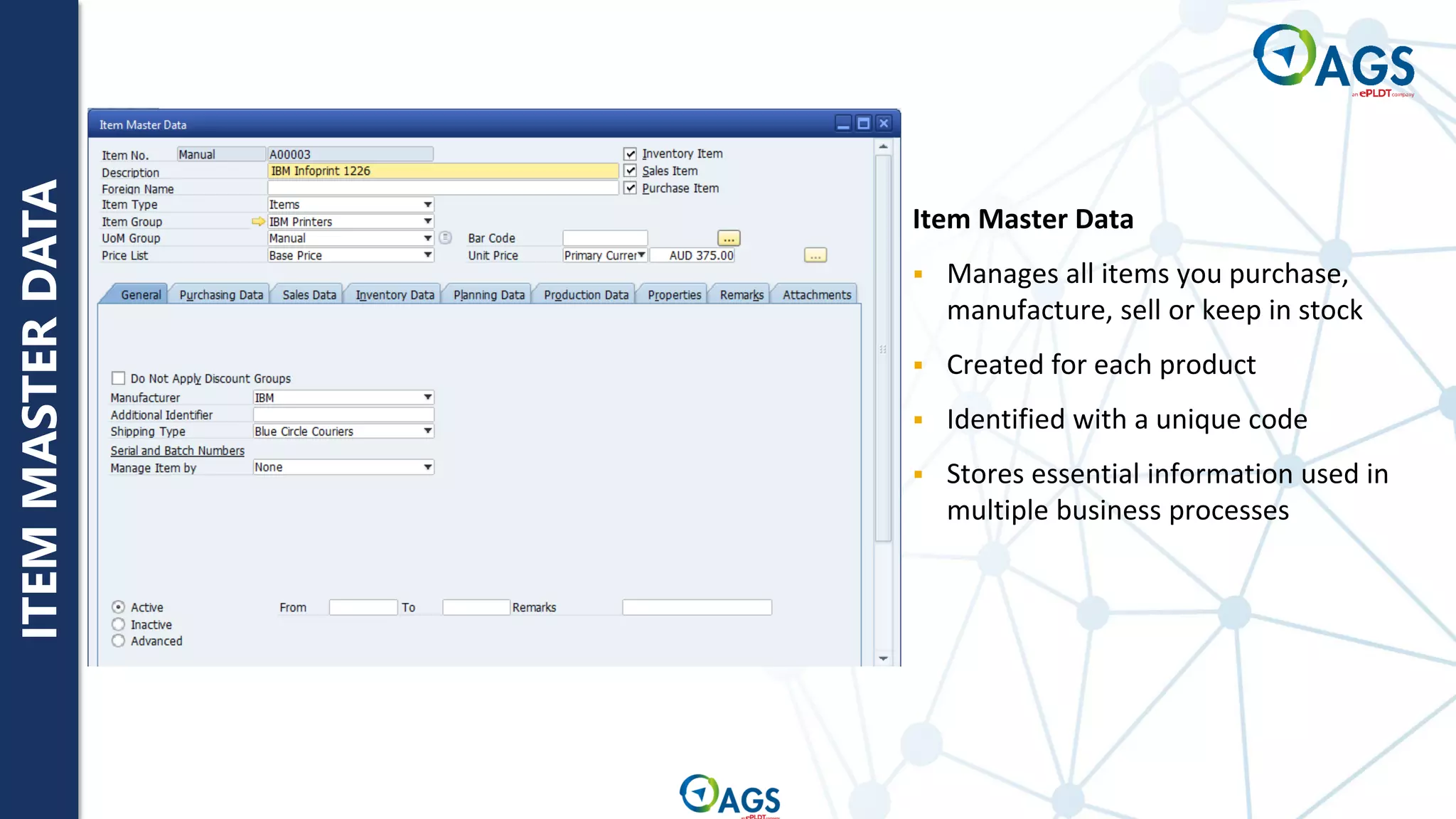1456x819 pixels.
Task: Click the Bar Code browse ellipsis button
Action: click(x=729, y=238)
